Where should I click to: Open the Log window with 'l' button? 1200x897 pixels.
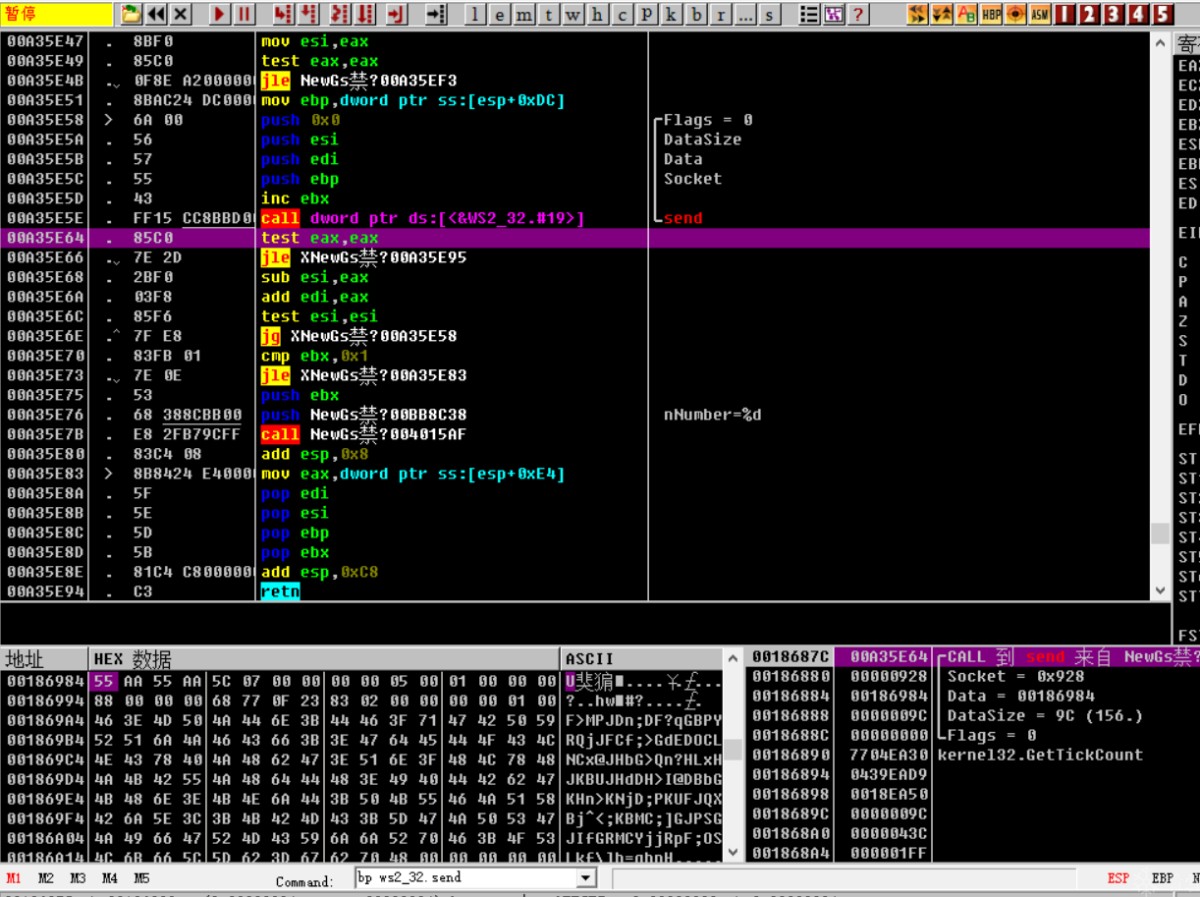coord(476,14)
